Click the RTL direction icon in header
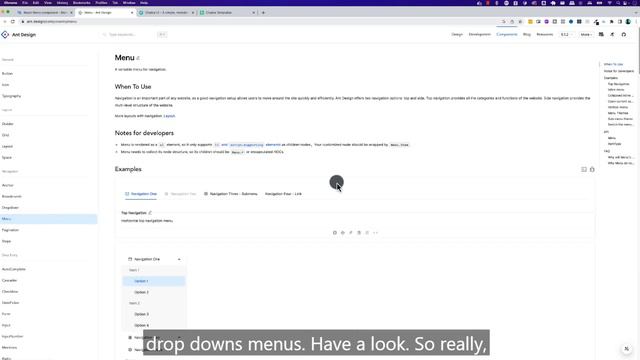640x360 pixels. [x=612, y=35]
